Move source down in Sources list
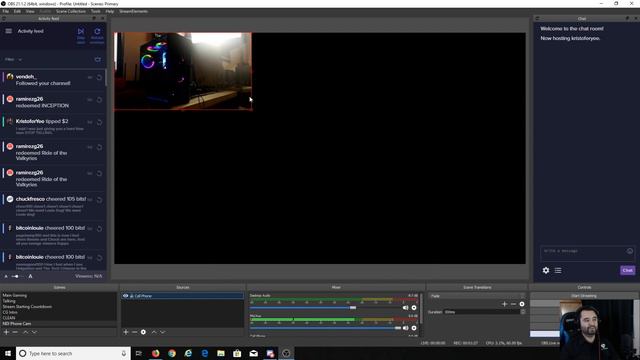 [x=162, y=332]
